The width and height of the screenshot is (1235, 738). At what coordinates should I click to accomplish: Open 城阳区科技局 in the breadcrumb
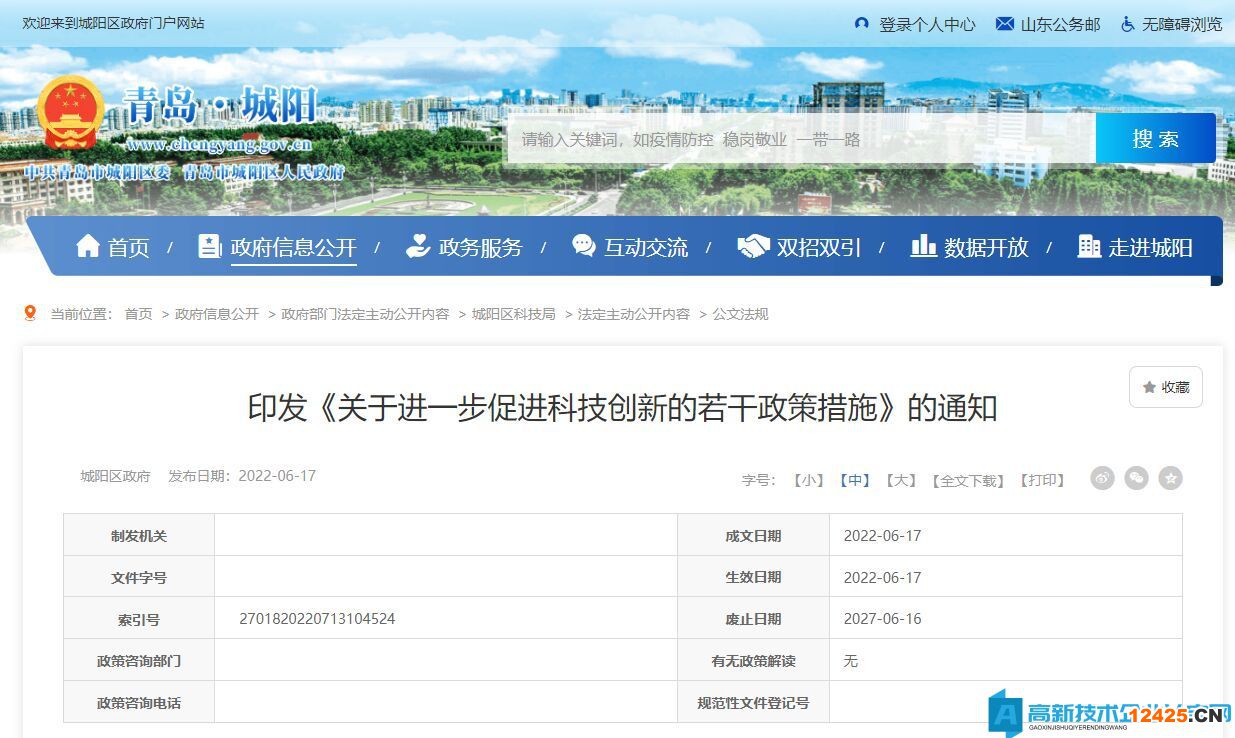click(513, 314)
